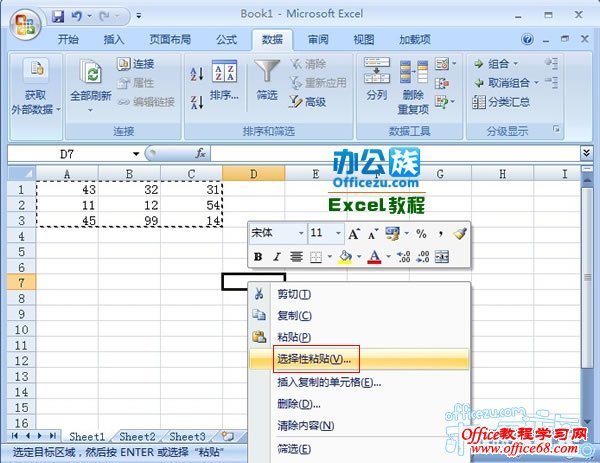Switch to 公式 Formulas tab
Image resolution: width=600 pixels, height=463 pixels.
[x=226, y=39]
